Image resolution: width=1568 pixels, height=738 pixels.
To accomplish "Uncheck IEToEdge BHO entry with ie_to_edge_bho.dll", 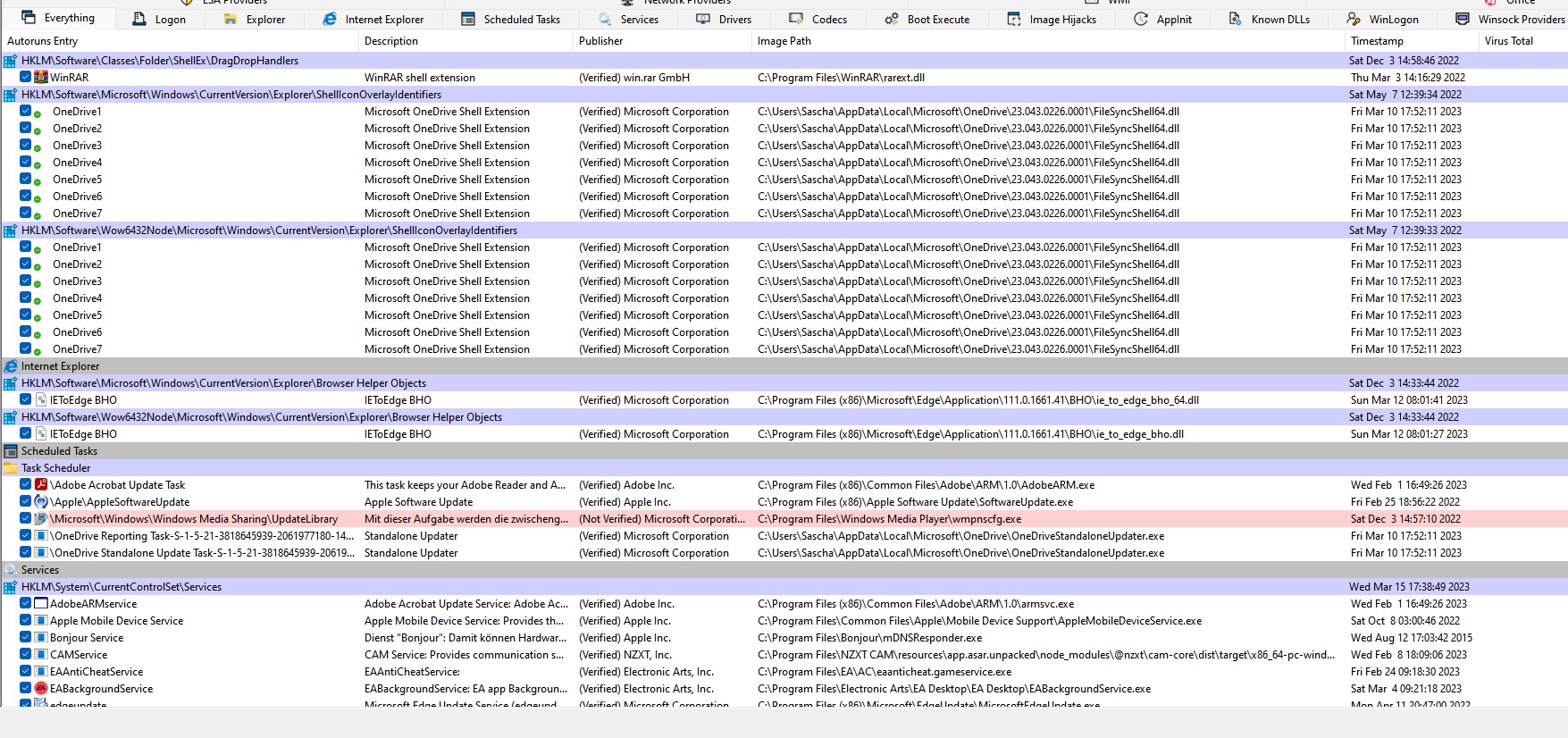I will (26, 433).
